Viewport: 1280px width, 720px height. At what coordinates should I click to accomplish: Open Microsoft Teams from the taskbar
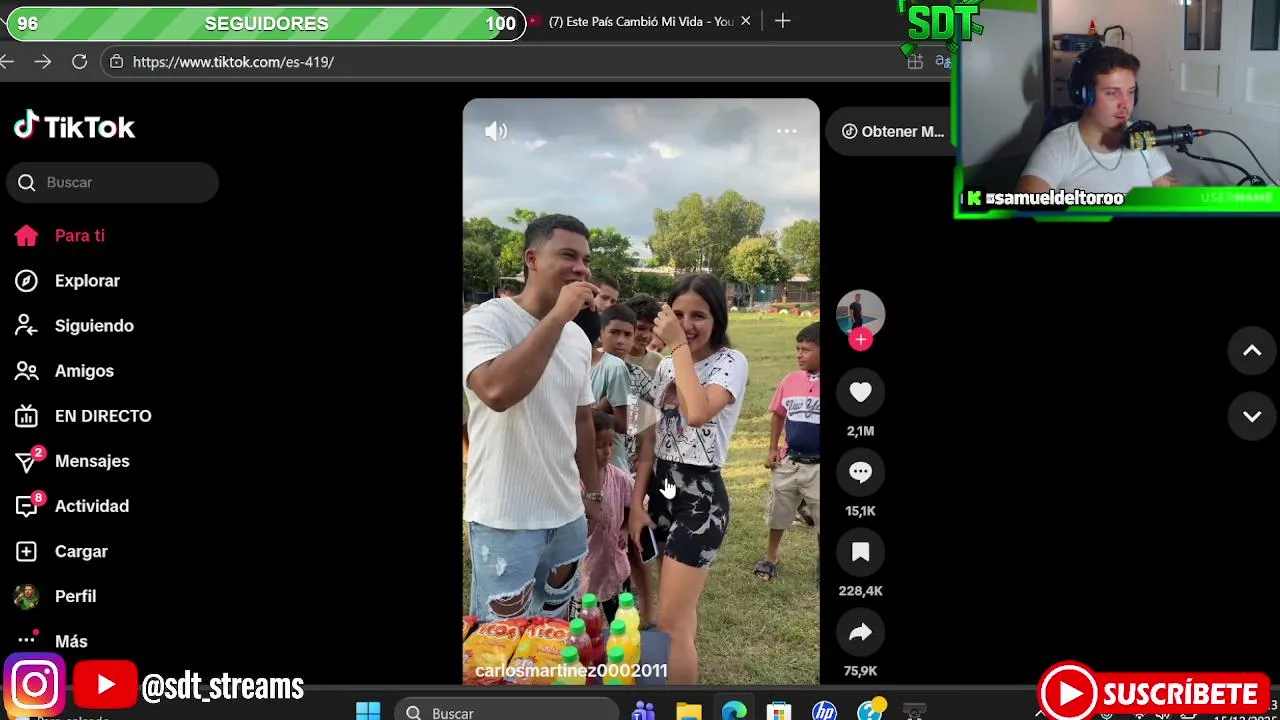(643, 711)
